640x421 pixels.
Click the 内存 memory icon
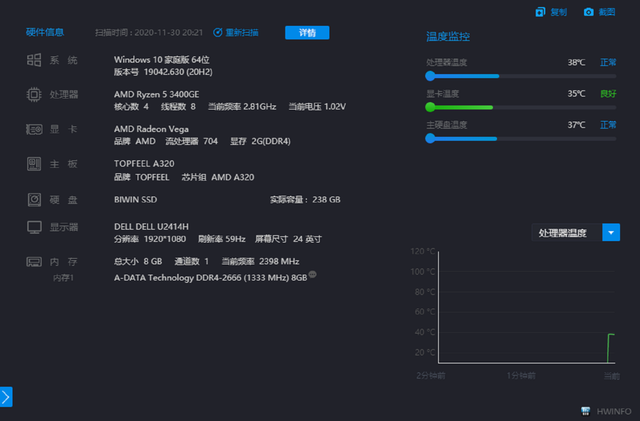pos(34,262)
